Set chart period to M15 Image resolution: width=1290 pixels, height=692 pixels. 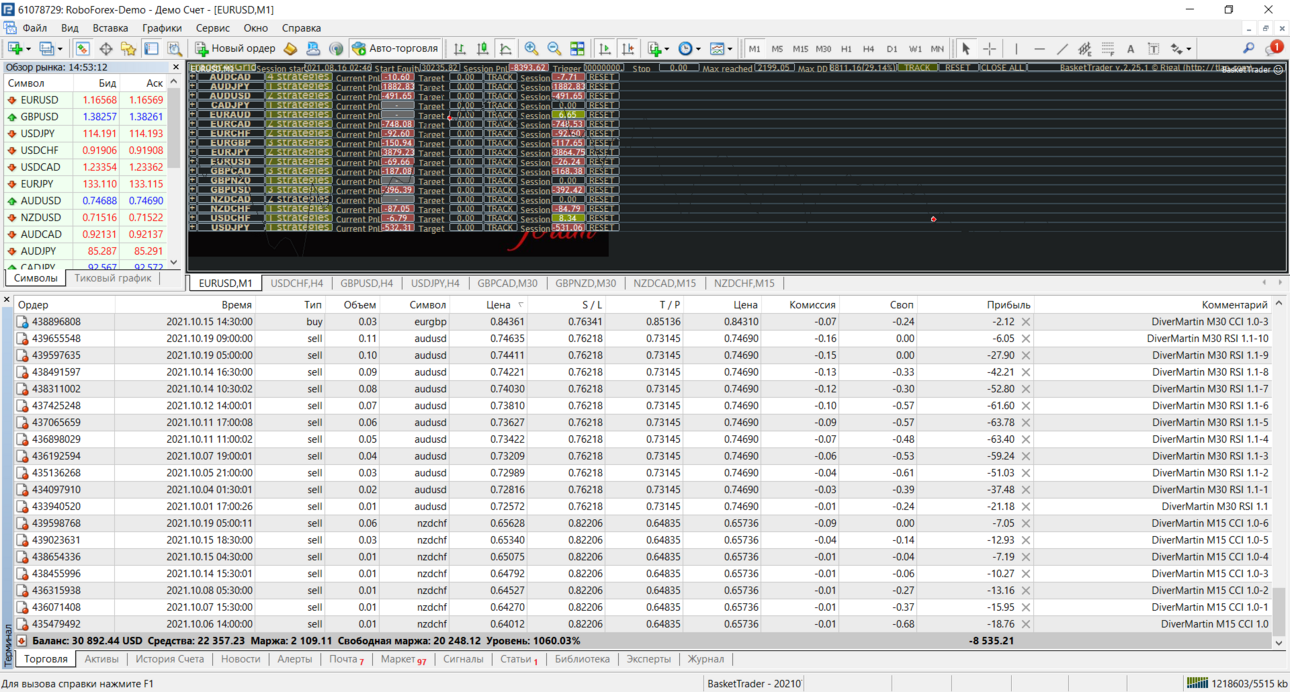[800, 48]
